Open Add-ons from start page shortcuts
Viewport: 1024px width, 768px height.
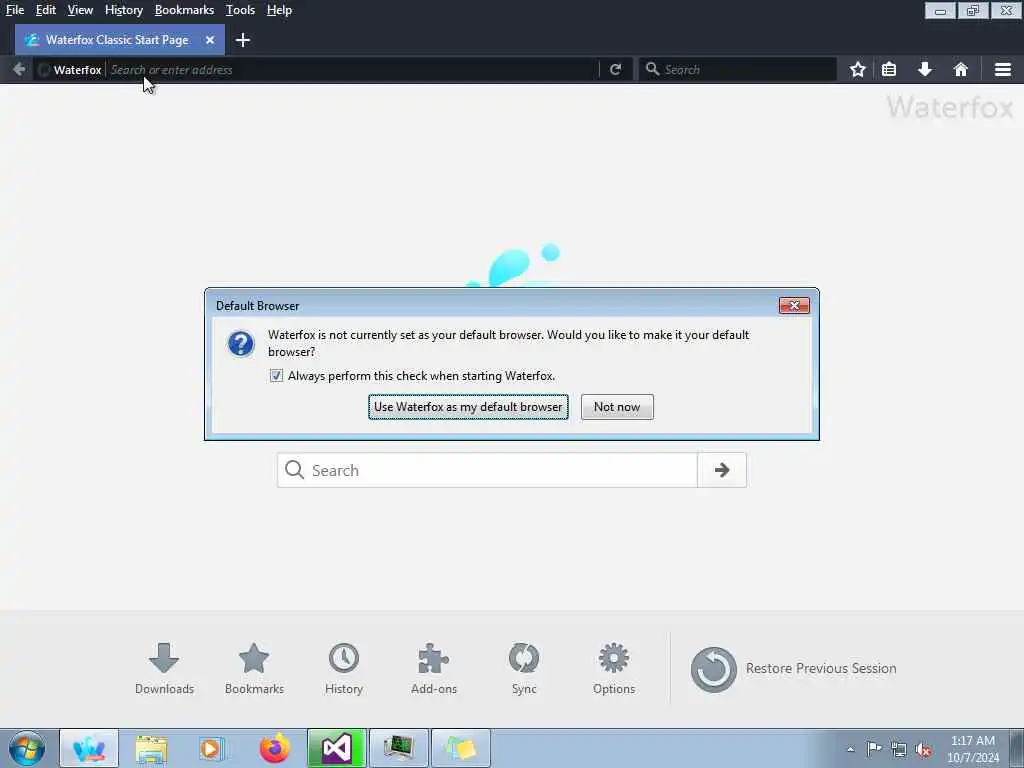(x=434, y=669)
